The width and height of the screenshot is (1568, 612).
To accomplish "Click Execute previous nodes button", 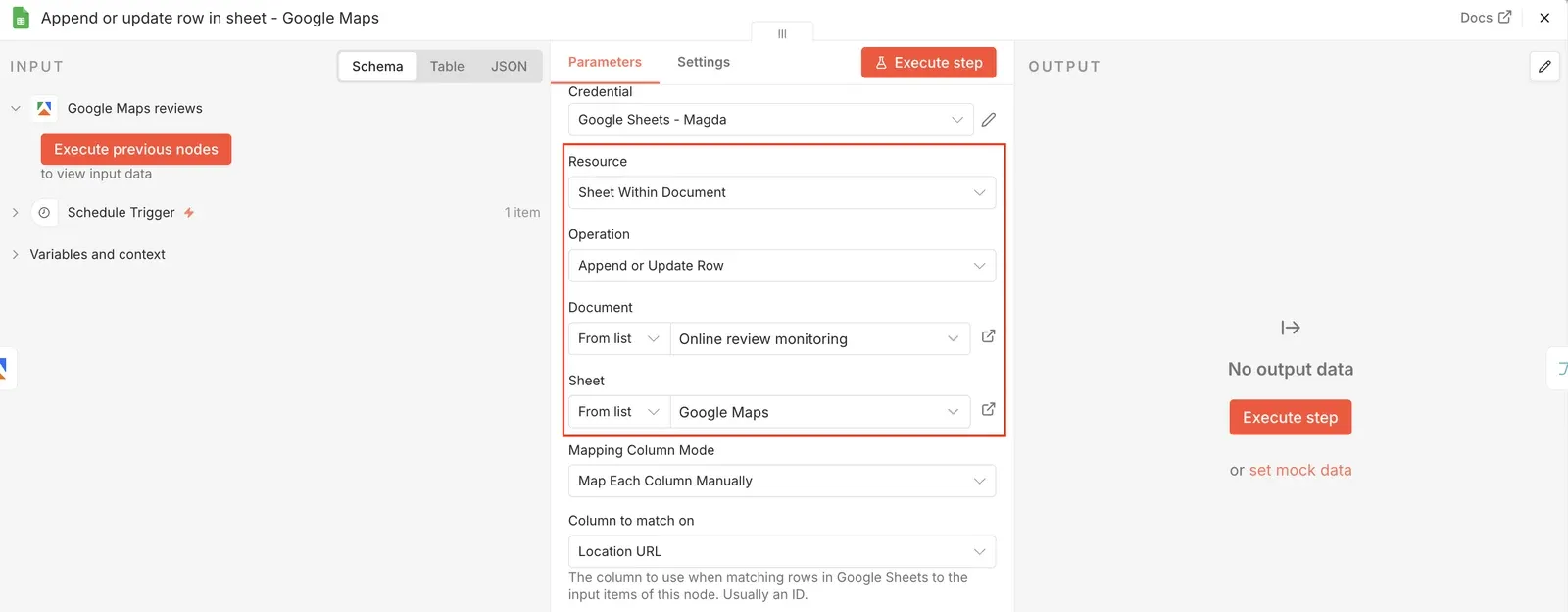I will point(136,149).
